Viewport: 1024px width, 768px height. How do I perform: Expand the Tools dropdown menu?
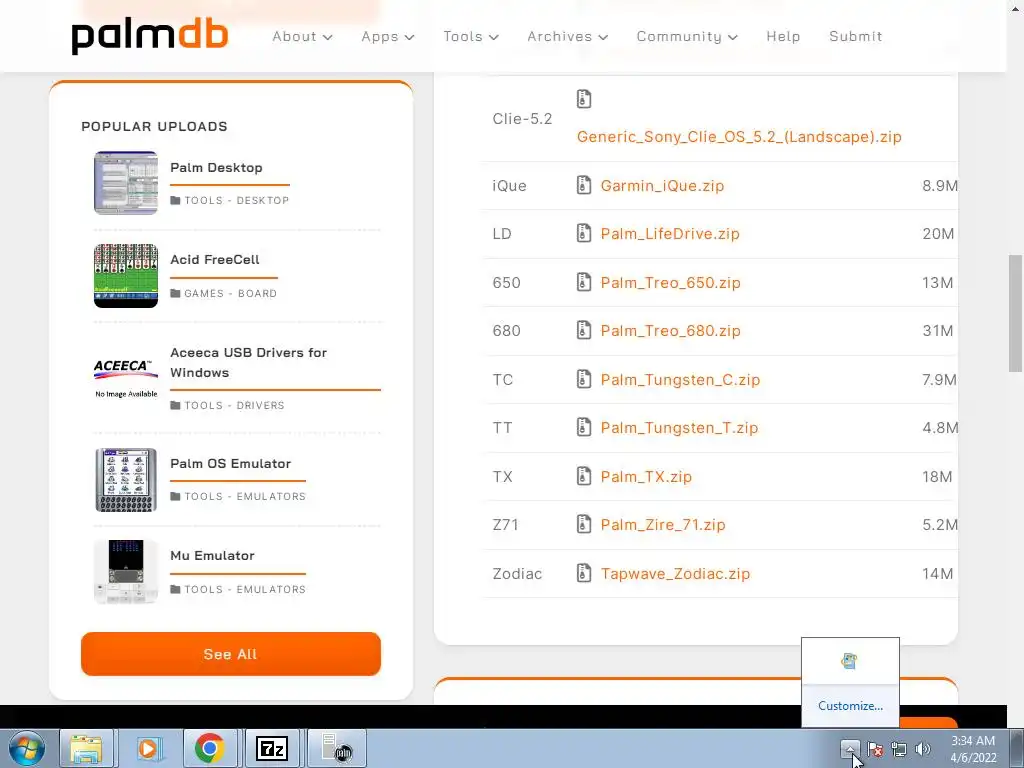point(471,37)
